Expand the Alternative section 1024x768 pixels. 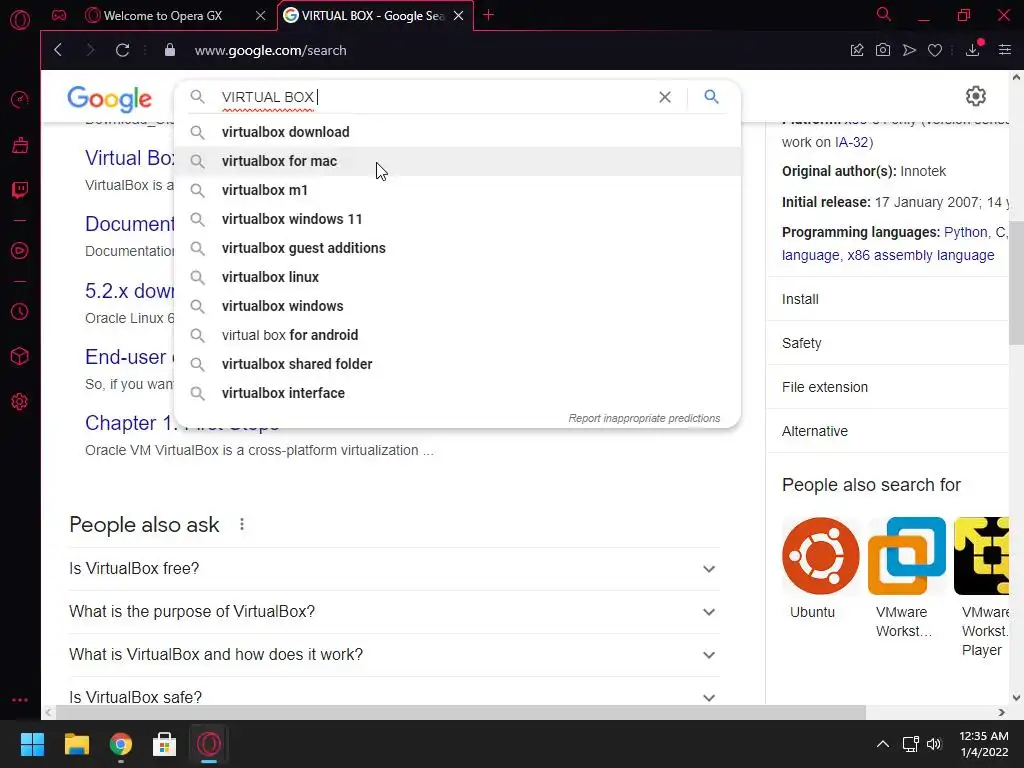click(x=888, y=431)
